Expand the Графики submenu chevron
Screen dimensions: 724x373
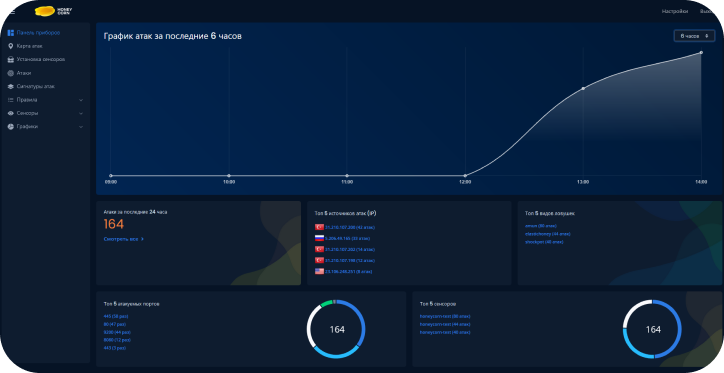tap(81, 126)
